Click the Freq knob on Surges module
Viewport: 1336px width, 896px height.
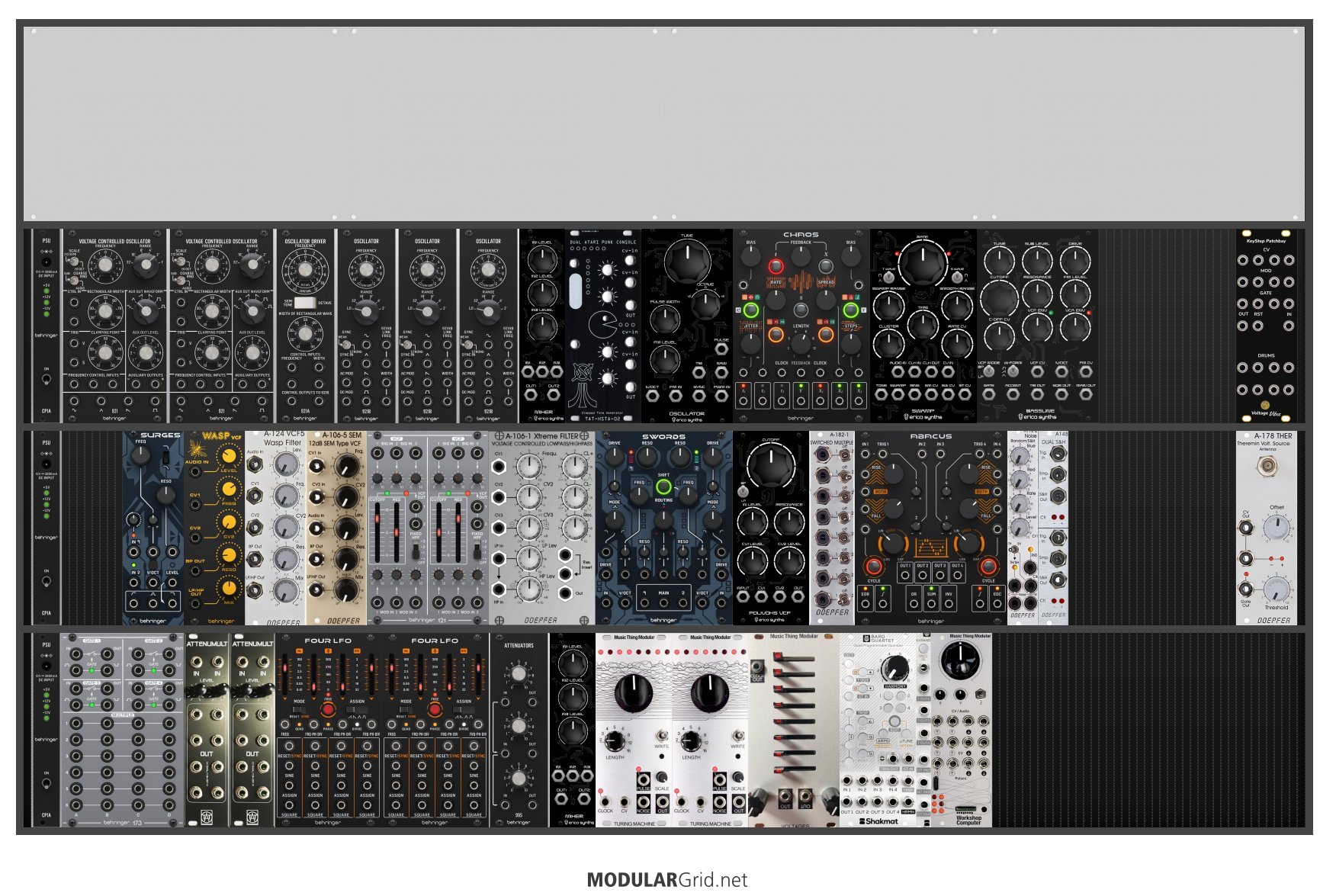tap(141, 455)
